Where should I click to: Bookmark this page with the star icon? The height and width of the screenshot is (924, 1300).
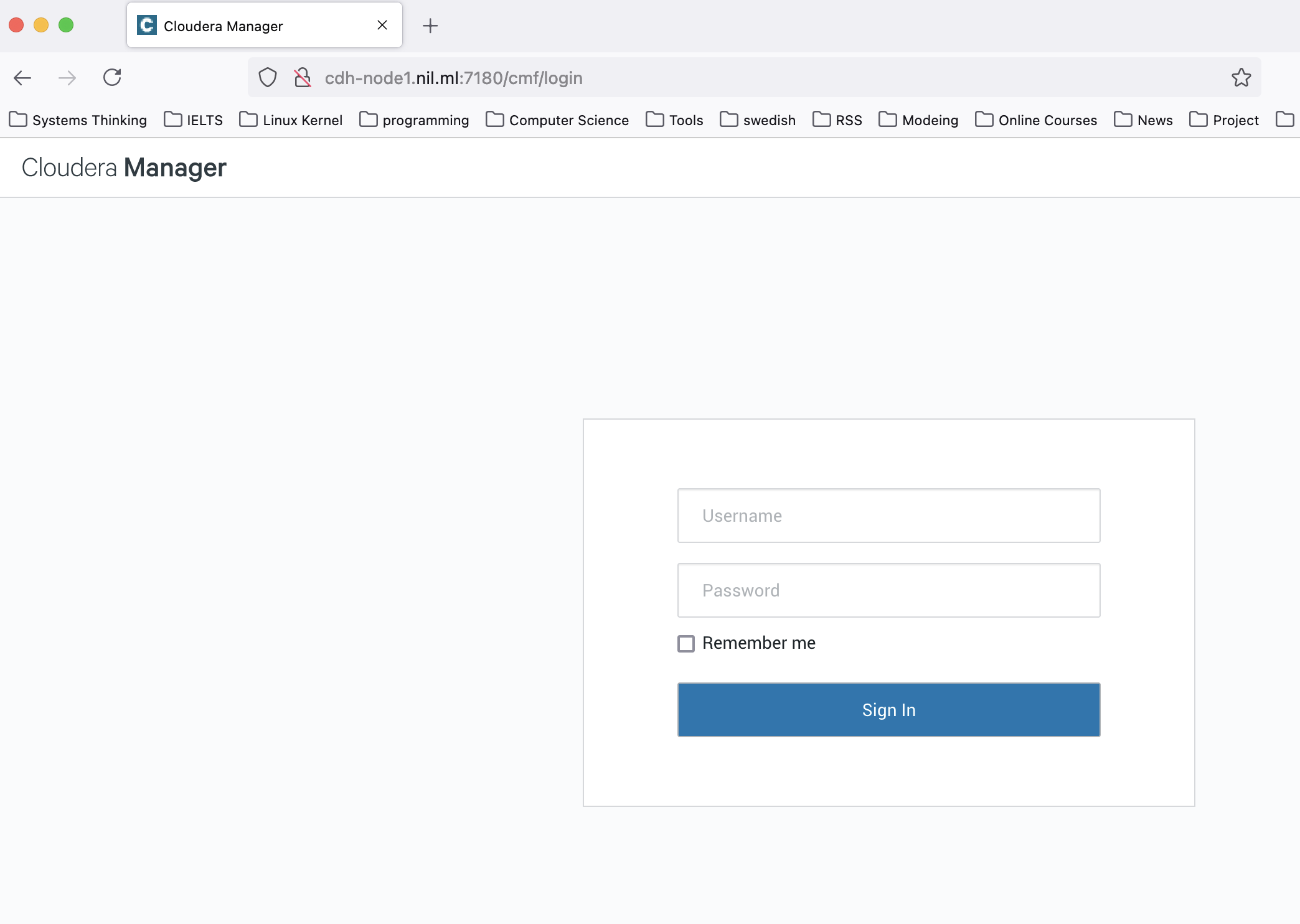(x=1241, y=77)
